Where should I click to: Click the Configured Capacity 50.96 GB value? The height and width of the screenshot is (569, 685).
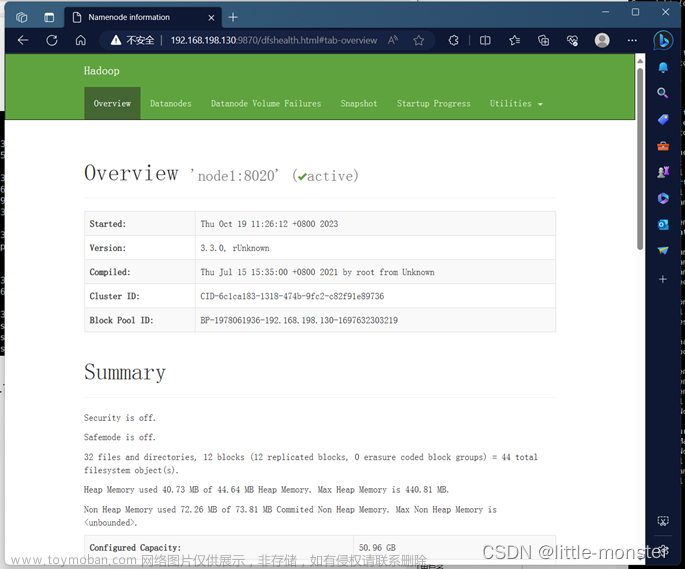[377, 547]
